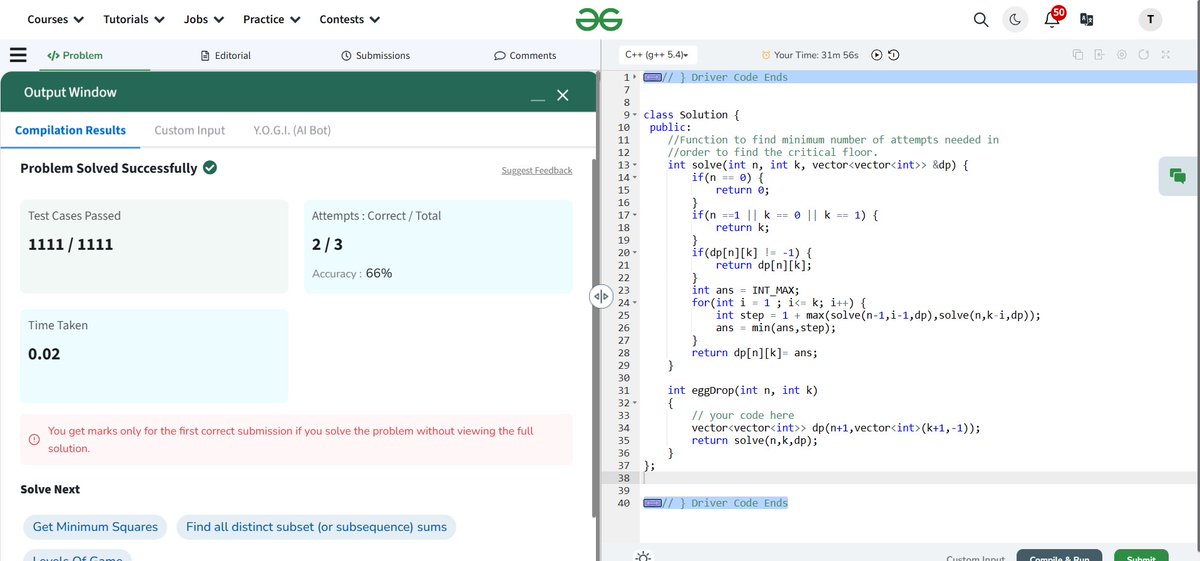This screenshot has height=561, width=1200.
Task: Click inside empty code line 38
Action: (x=920, y=478)
